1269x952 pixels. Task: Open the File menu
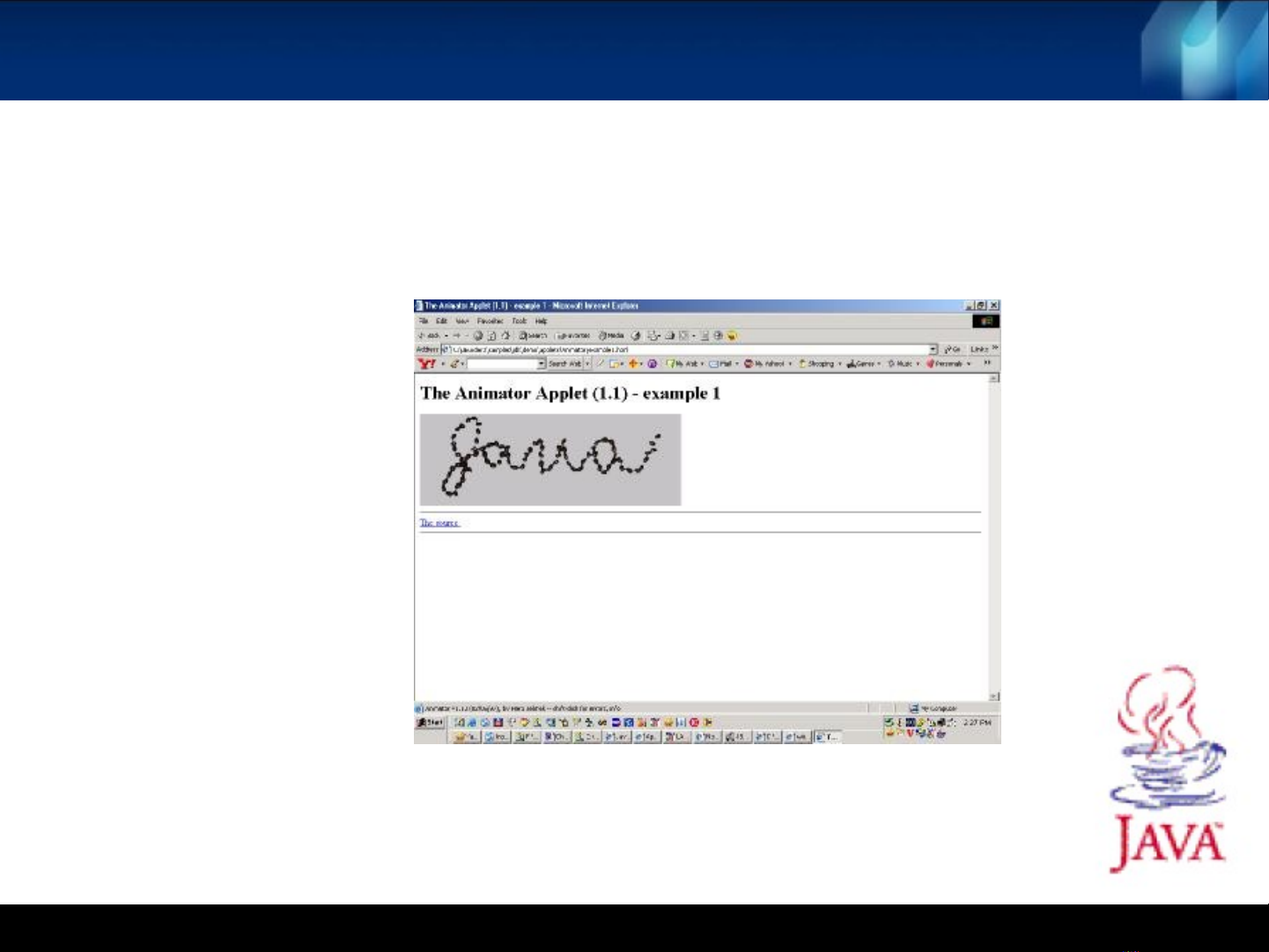coord(423,321)
